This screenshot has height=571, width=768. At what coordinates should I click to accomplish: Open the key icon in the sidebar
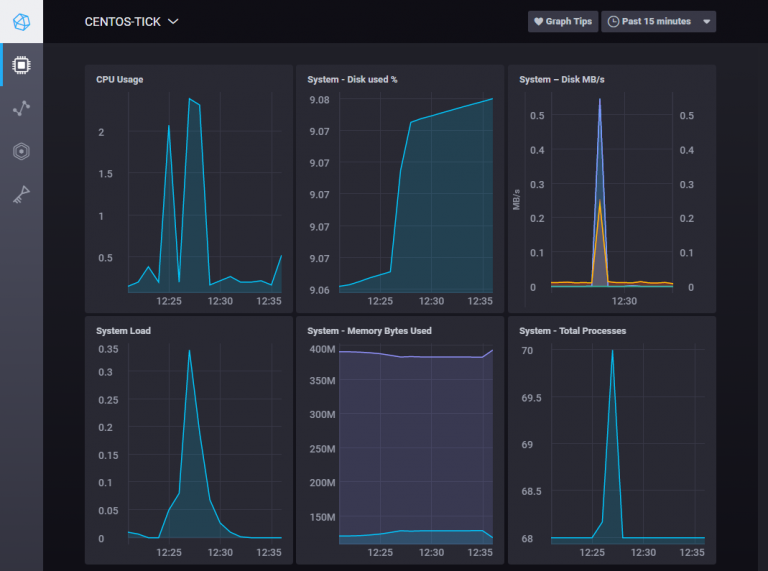click(21, 196)
